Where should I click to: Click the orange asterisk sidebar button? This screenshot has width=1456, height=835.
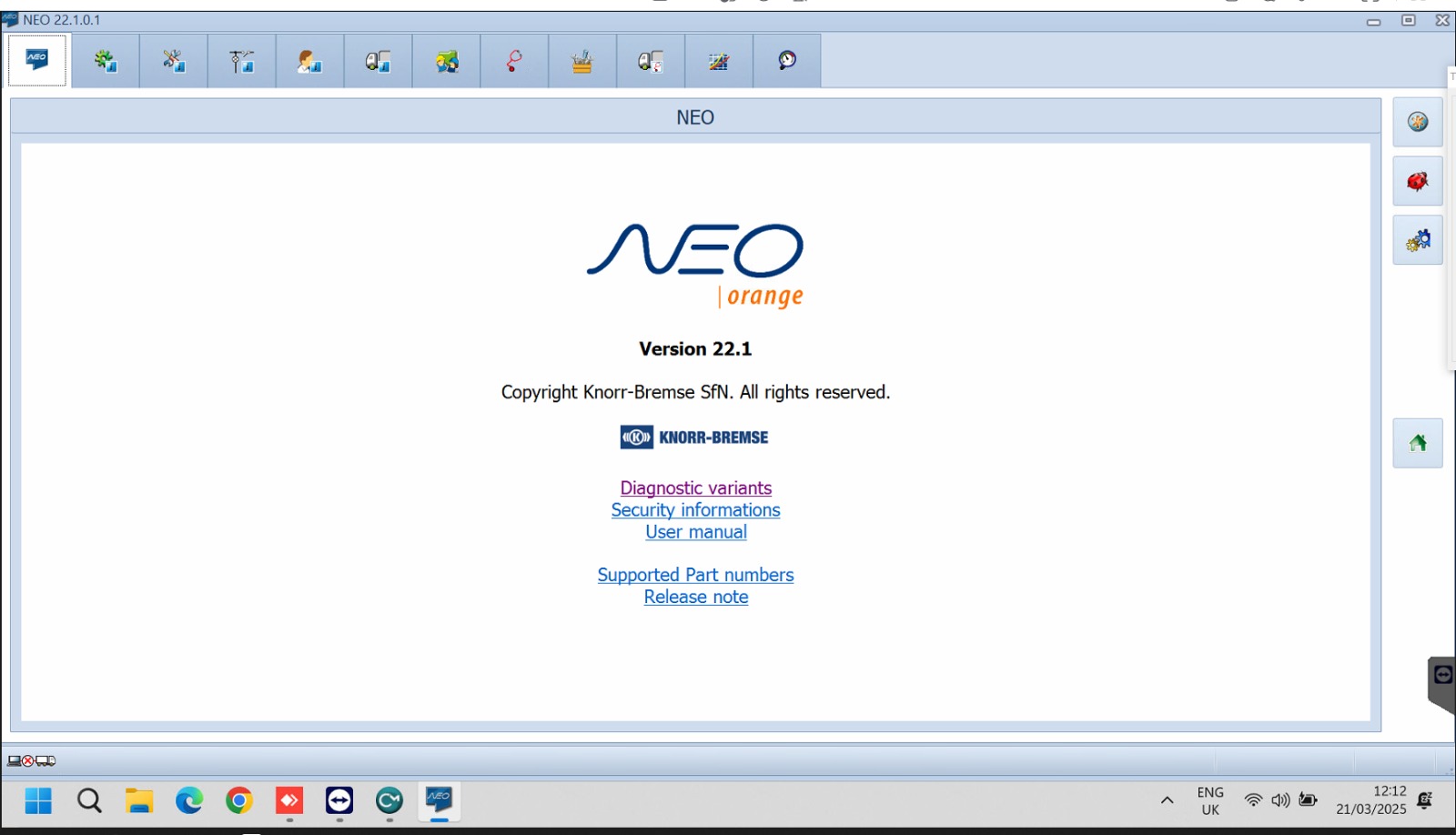1417,122
